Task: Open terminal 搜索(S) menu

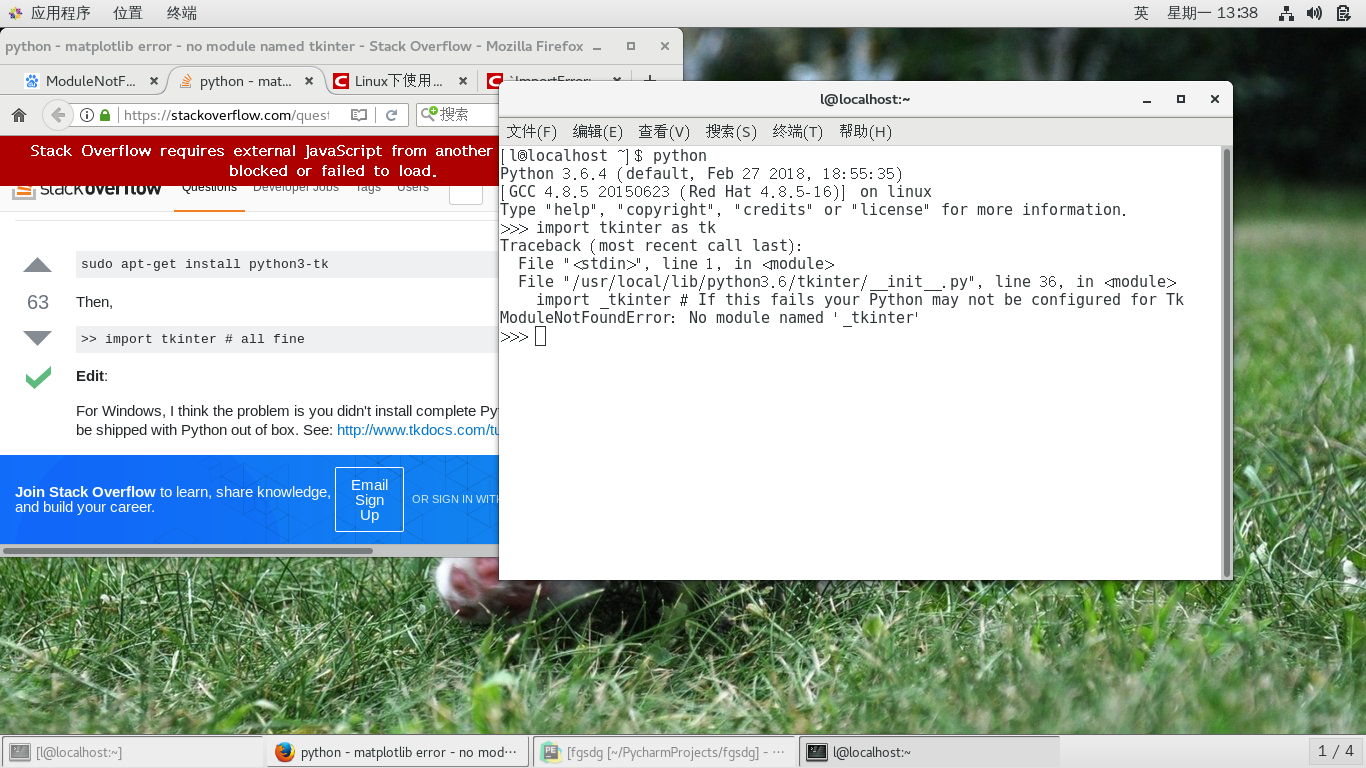Action: point(731,131)
